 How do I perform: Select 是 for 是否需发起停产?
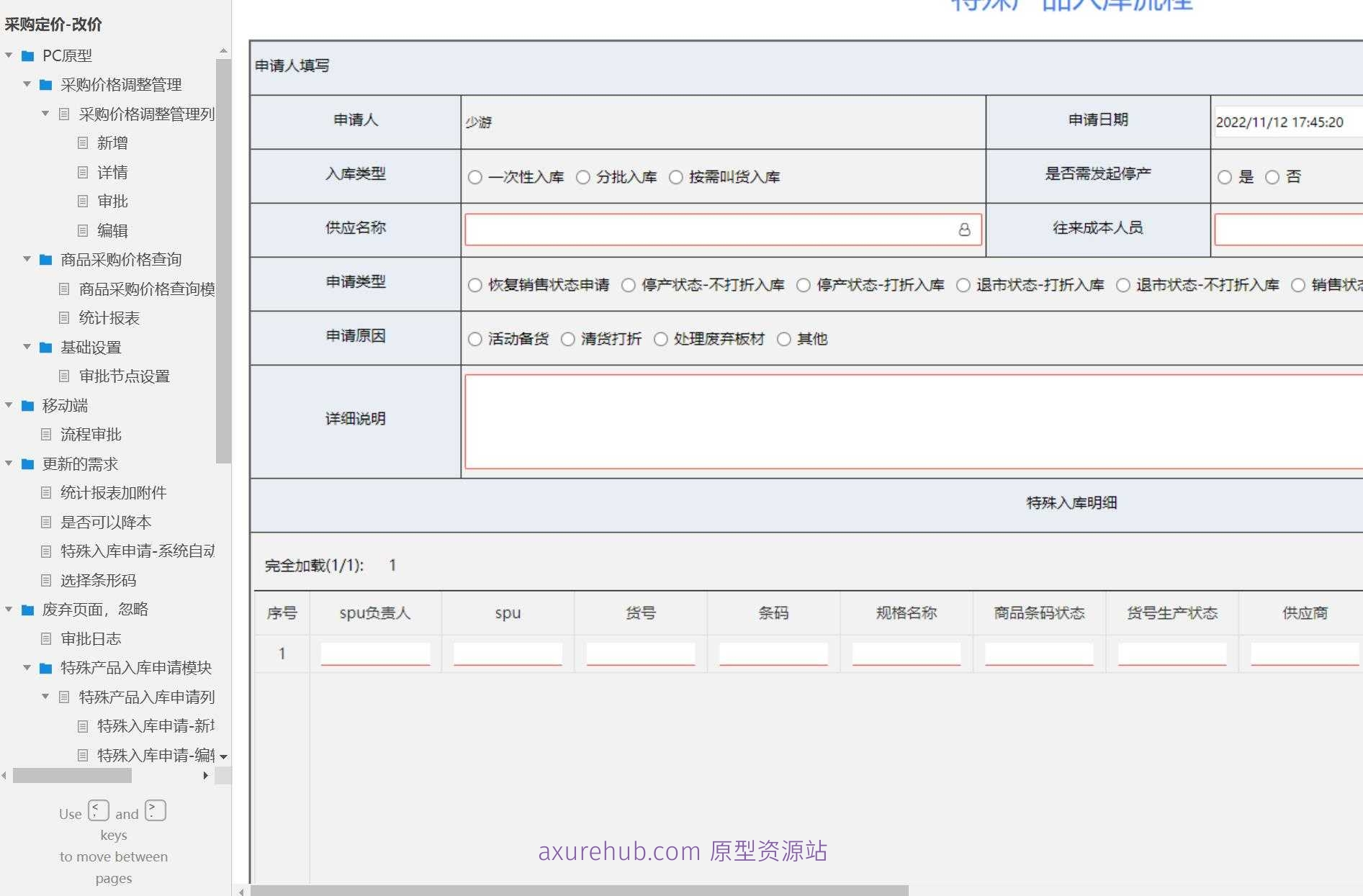click(1224, 176)
